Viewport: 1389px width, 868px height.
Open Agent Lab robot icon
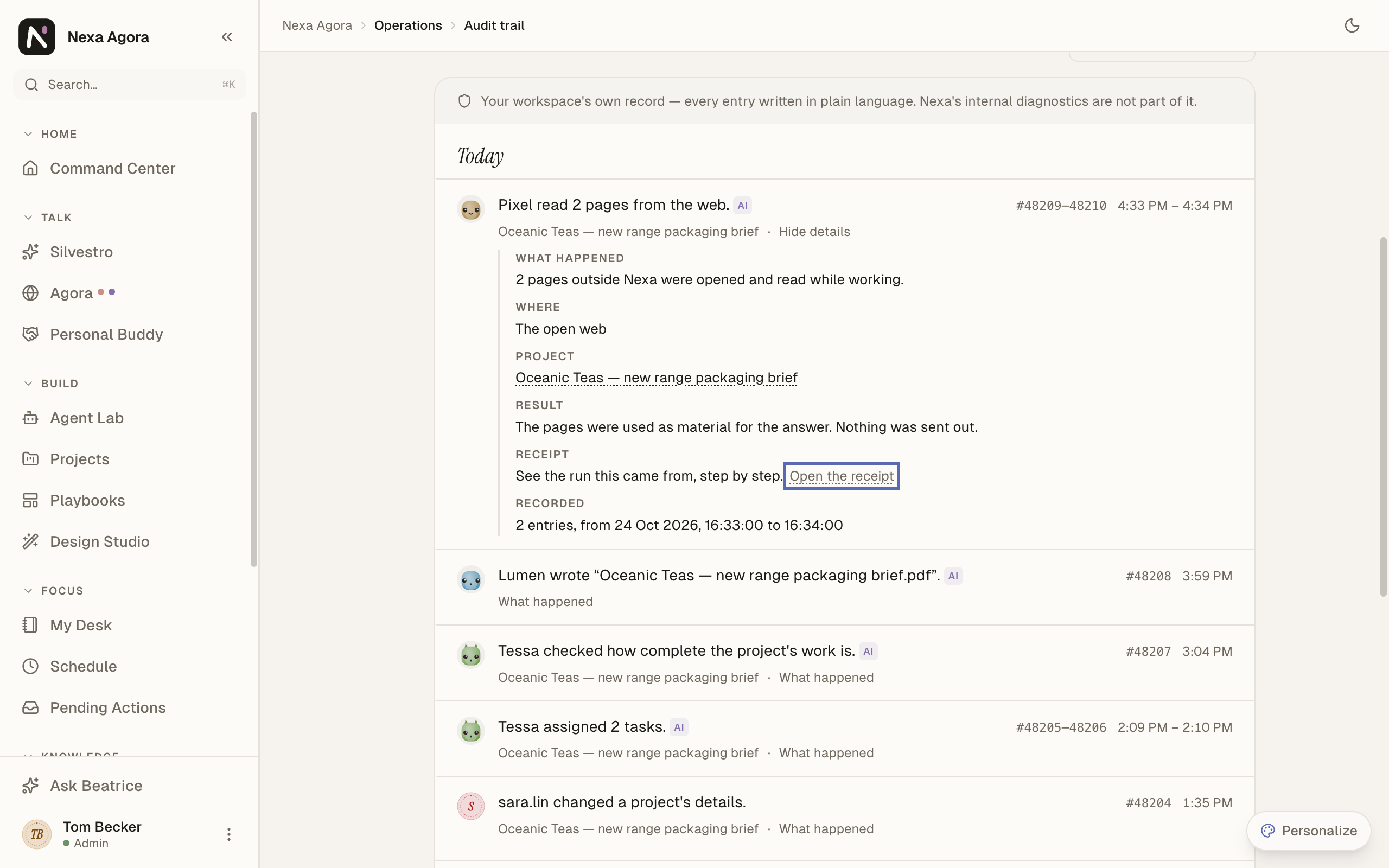coord(30,418)
